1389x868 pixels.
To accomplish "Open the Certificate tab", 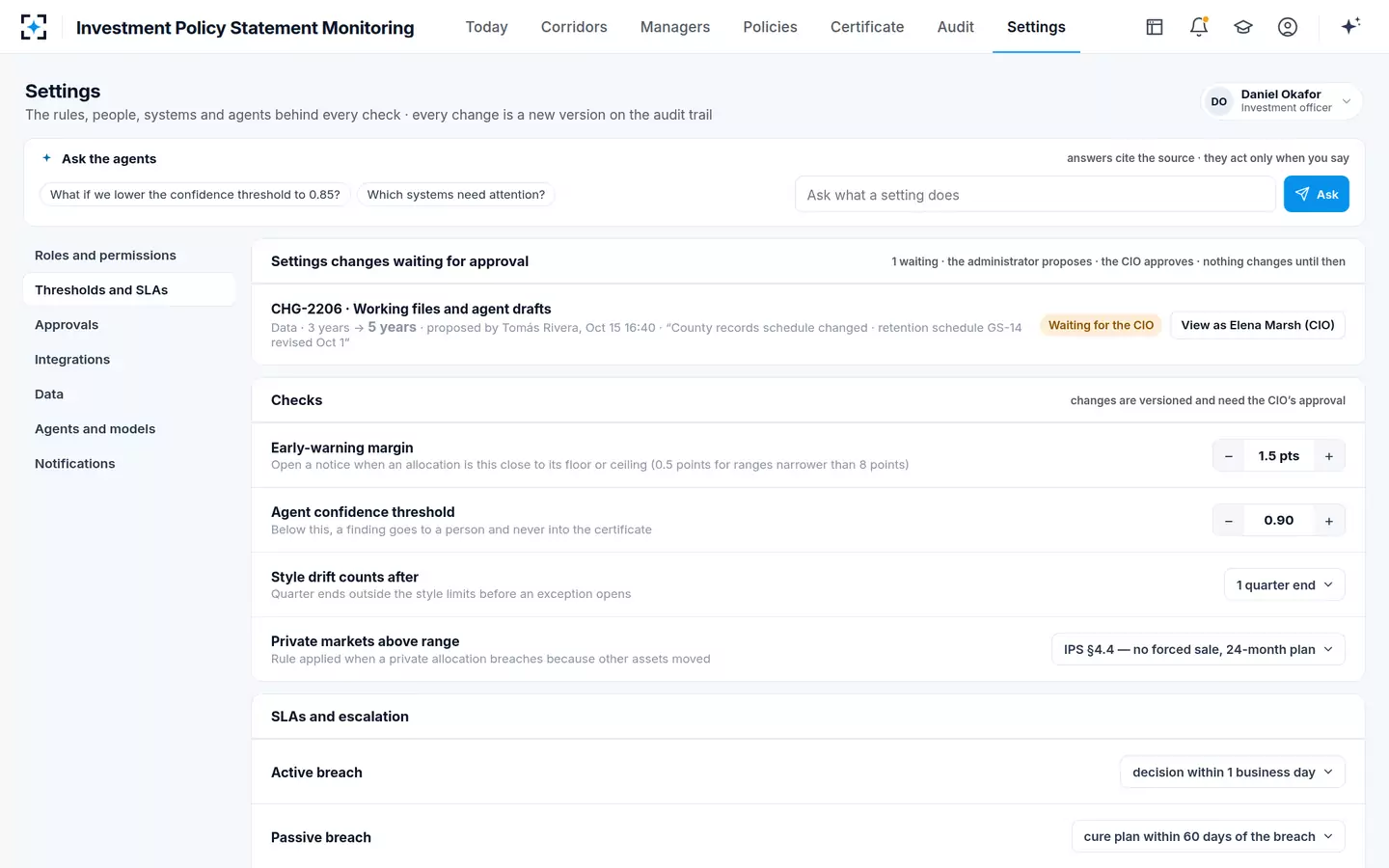I will pos(867,27).
